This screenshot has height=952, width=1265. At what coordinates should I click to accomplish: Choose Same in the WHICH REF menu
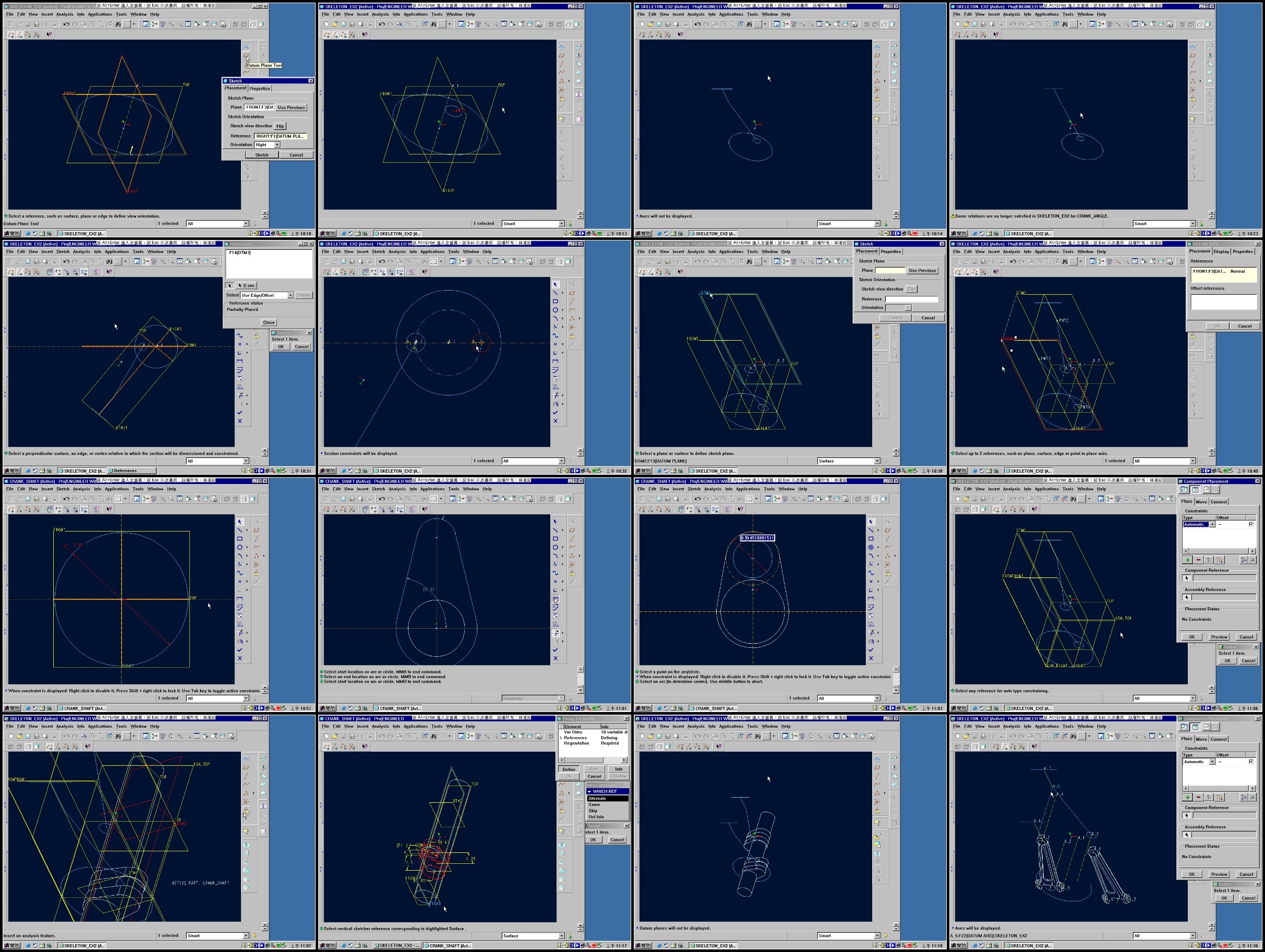point(594,804)
